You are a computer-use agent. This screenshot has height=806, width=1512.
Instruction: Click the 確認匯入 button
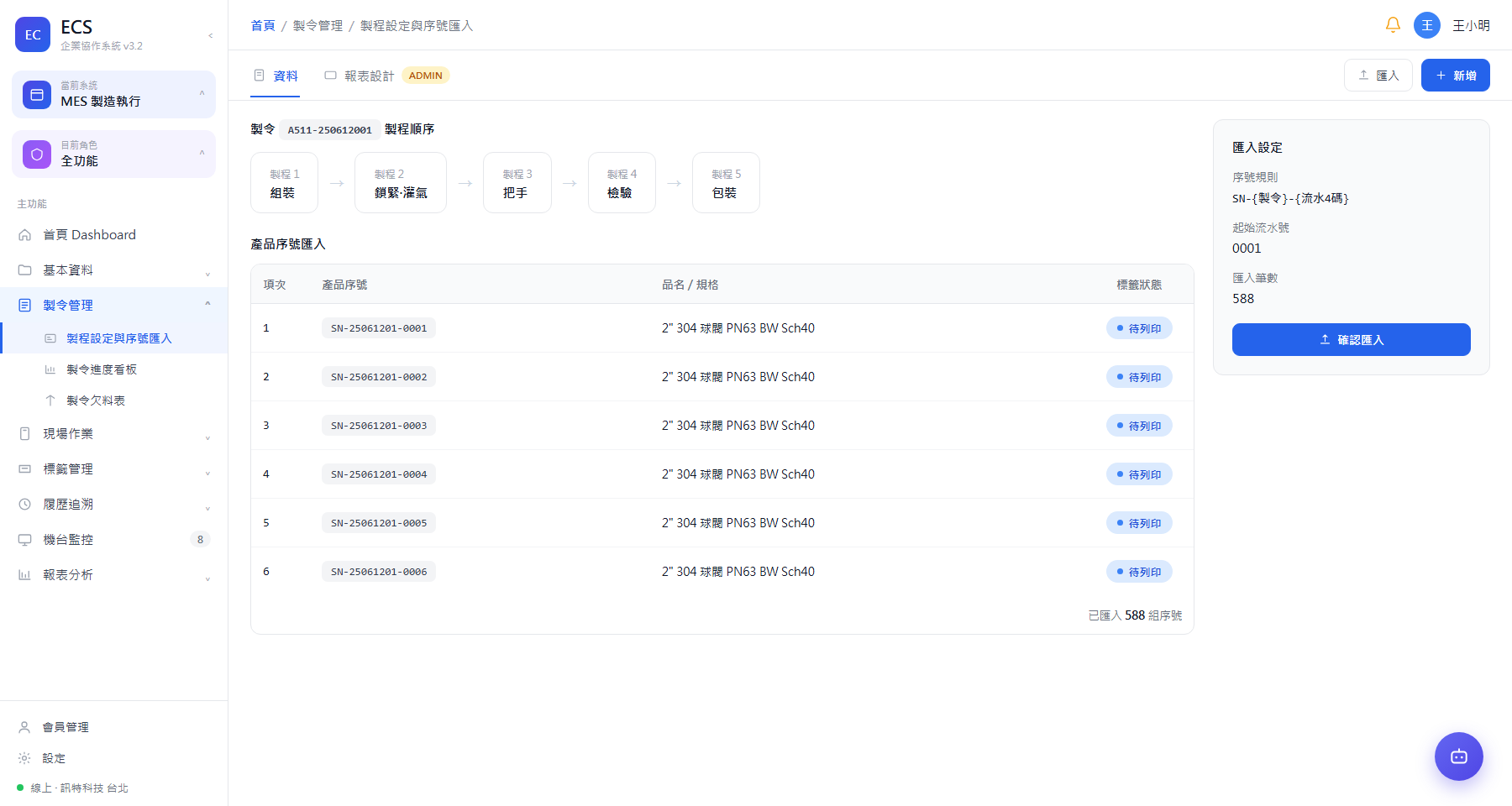click(1352, 340)
